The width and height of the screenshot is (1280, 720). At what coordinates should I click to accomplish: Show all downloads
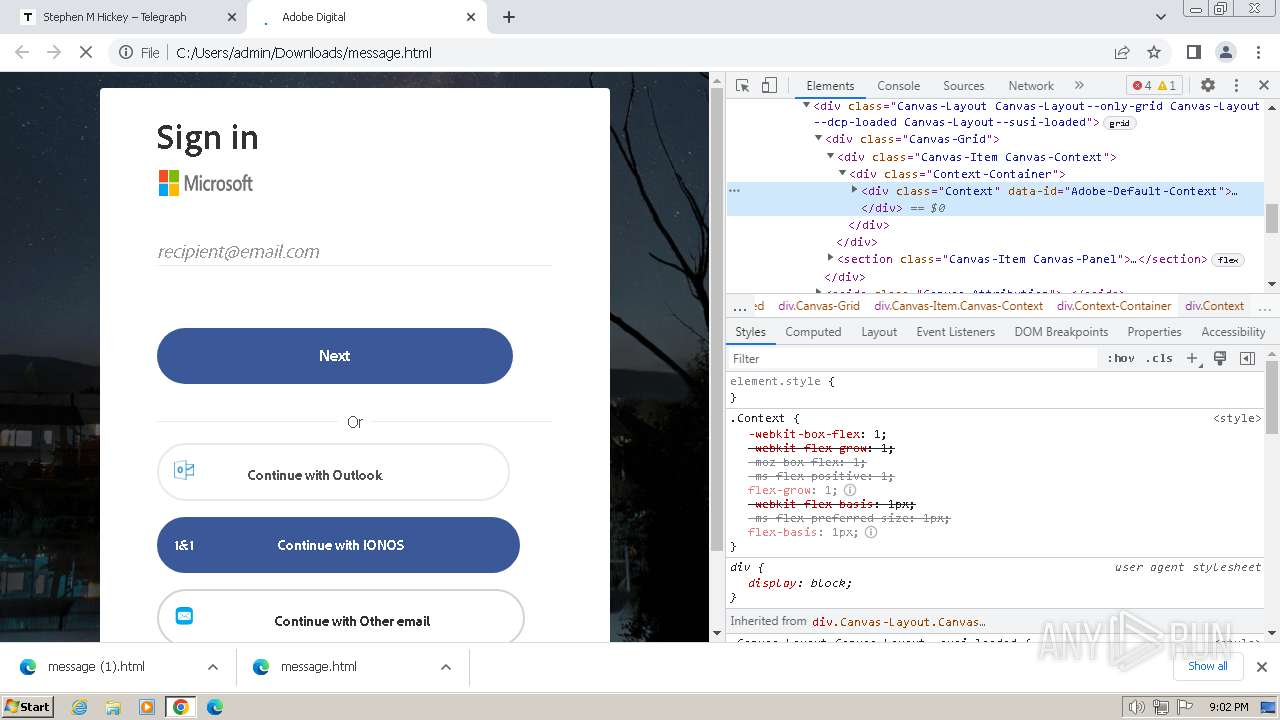1207,666
